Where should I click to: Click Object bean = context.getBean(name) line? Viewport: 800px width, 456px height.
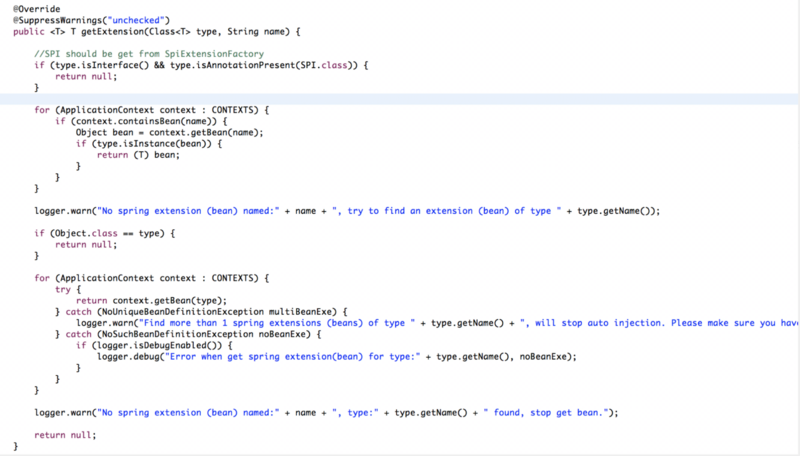click(x=170, y=133)
